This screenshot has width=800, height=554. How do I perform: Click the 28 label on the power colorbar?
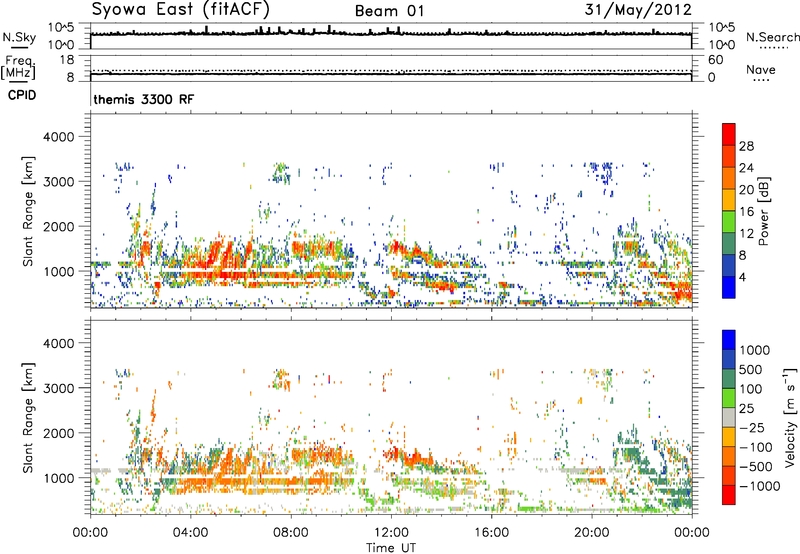click(746, 146)
